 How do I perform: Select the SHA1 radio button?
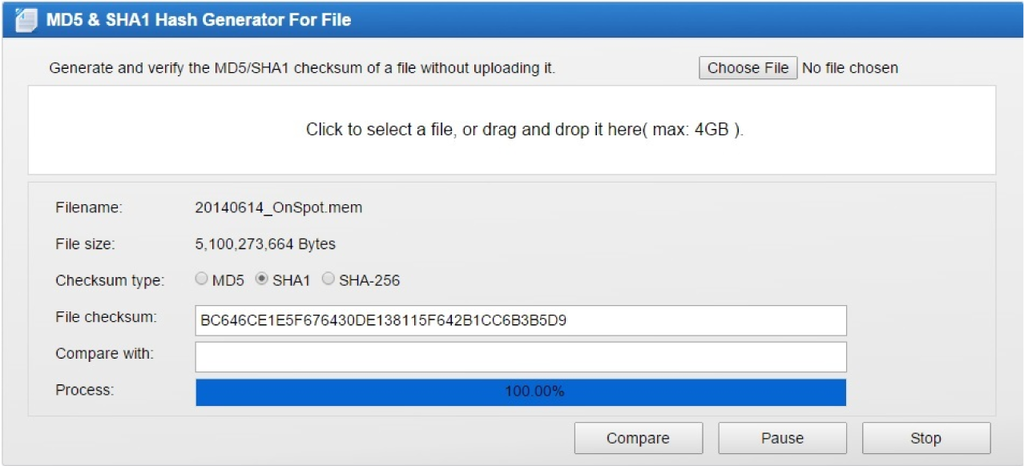point(263,280)
